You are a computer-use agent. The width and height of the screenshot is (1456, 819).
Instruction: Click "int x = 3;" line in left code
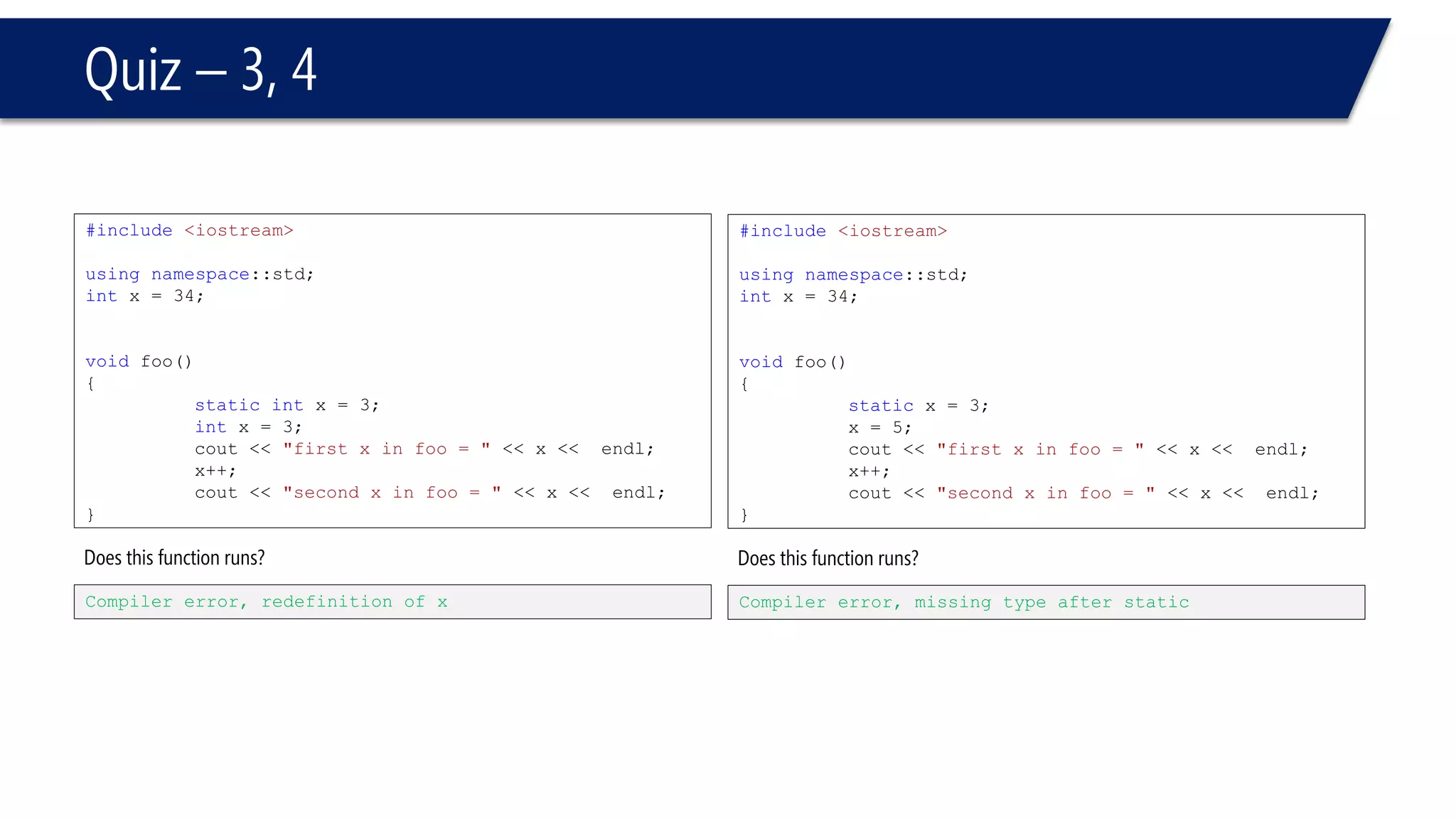coord(248,427)
